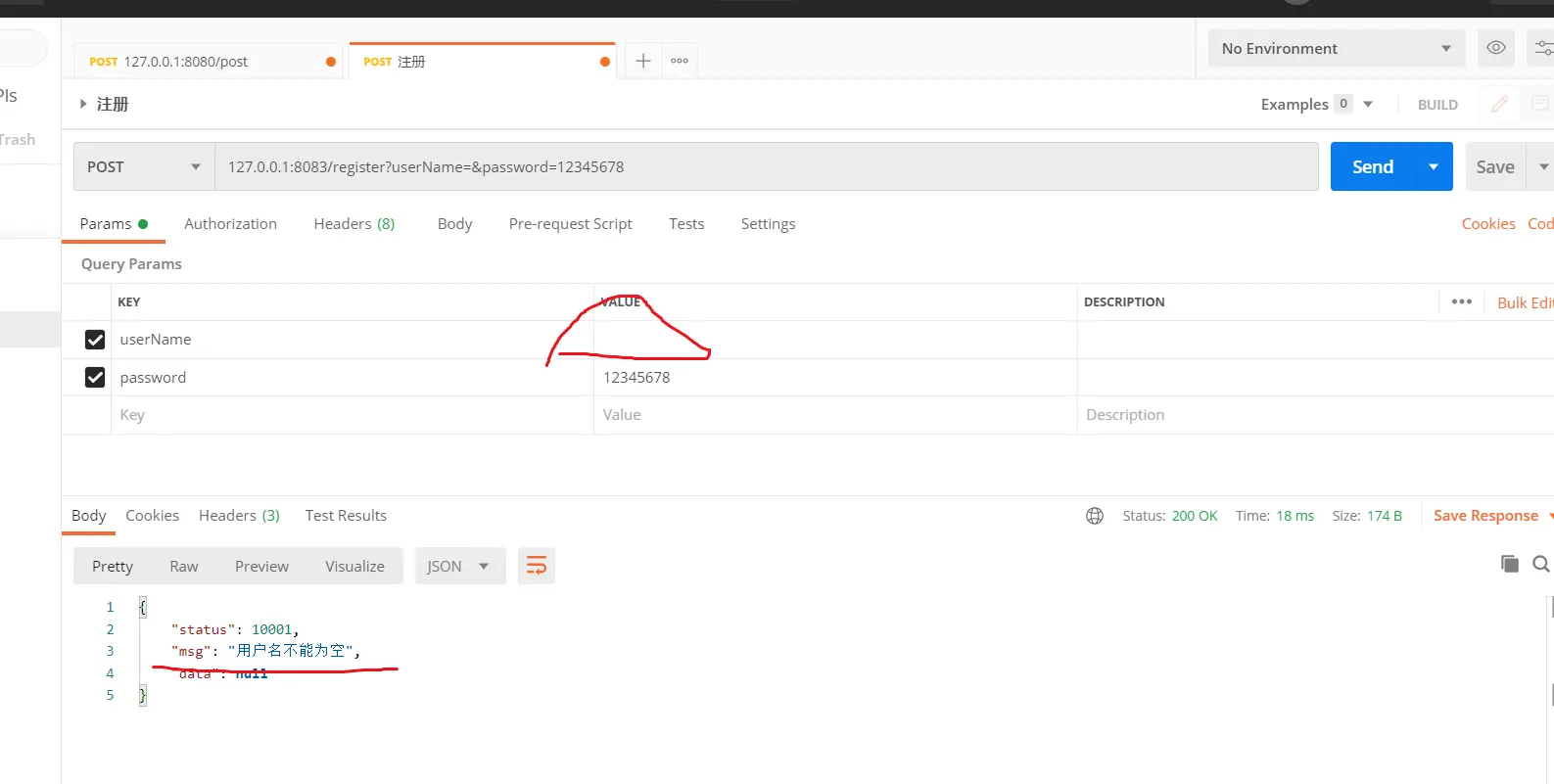The image size is (1554, 784).
Task: Expand the Send button dropdown arrow
Action: click(1434, 167)
